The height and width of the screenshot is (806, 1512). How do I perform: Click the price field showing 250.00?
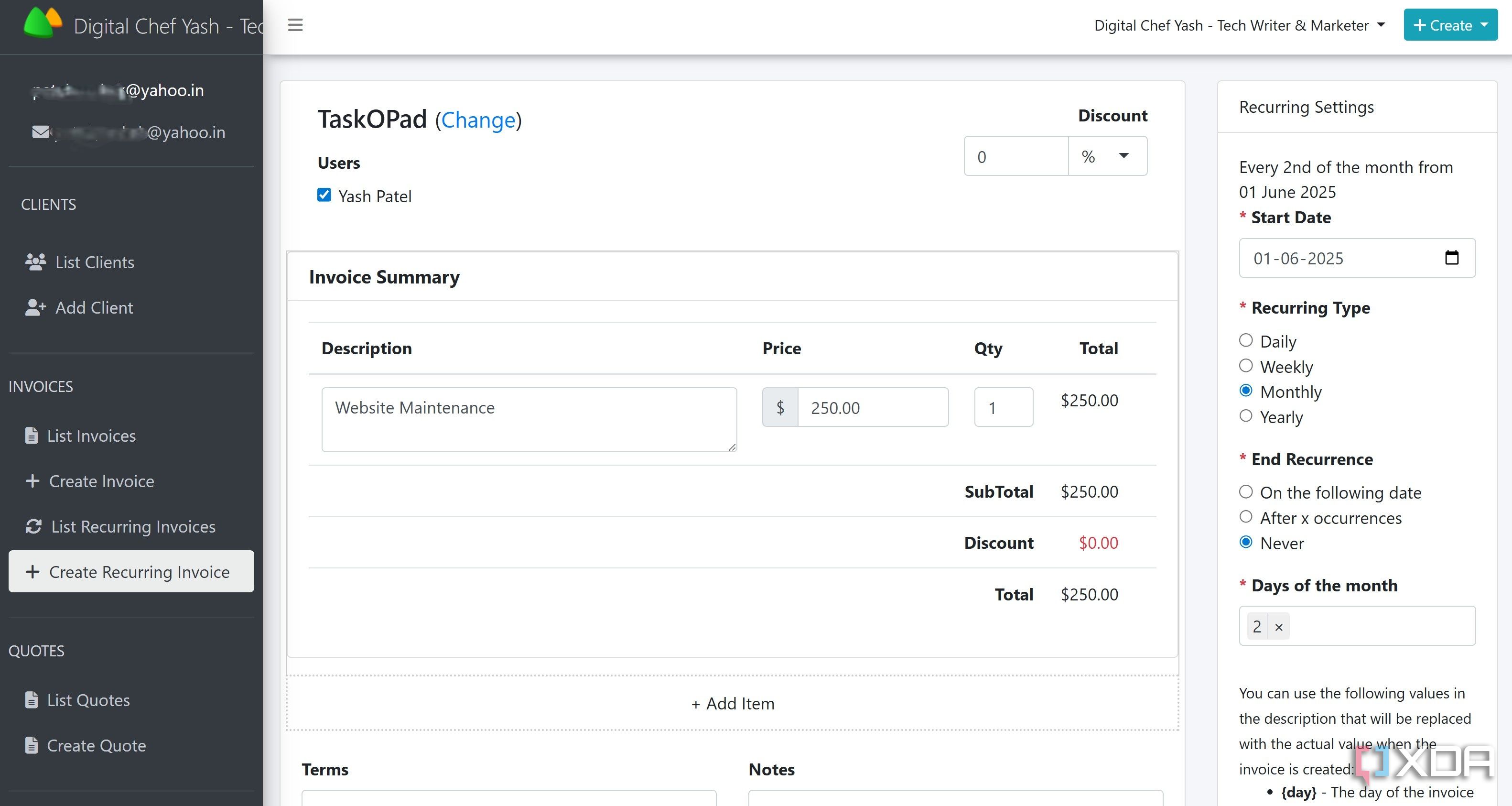click(x=873, y=407)
